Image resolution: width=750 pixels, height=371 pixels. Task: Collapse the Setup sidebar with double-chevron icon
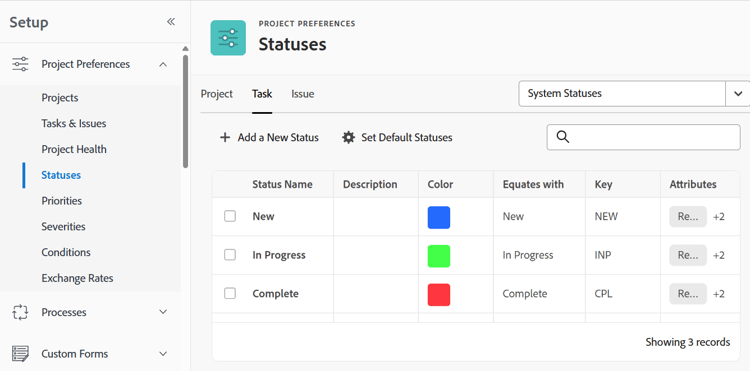point(171,22)
